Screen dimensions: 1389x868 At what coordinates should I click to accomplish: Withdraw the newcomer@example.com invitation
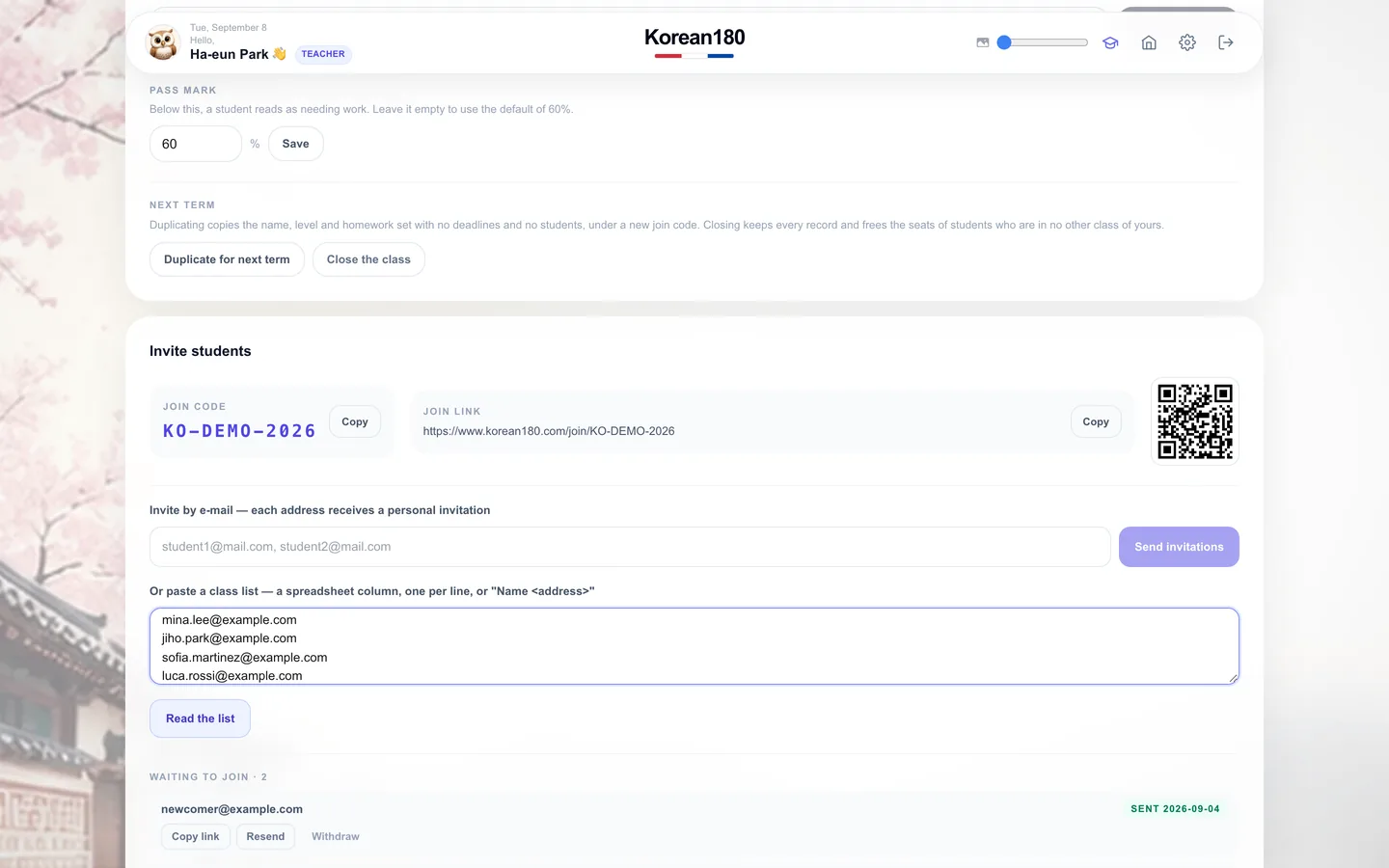(x=336, y=836)
